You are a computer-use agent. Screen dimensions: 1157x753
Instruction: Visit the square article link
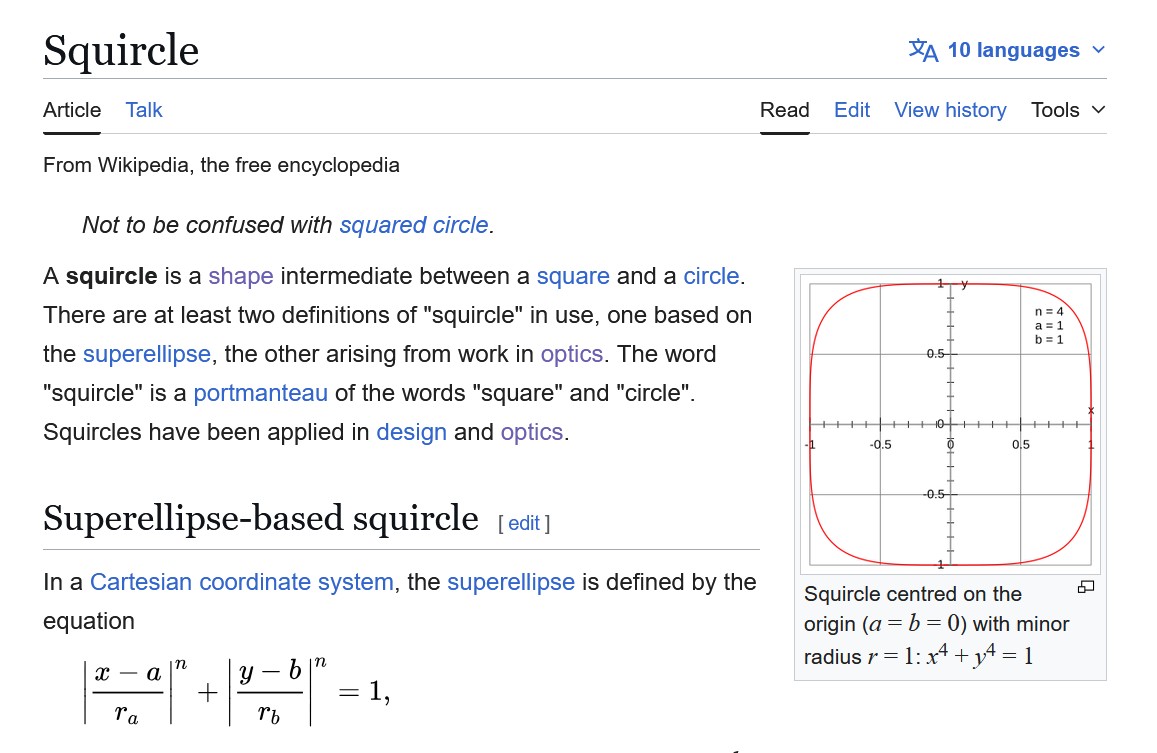coord(573,276)
